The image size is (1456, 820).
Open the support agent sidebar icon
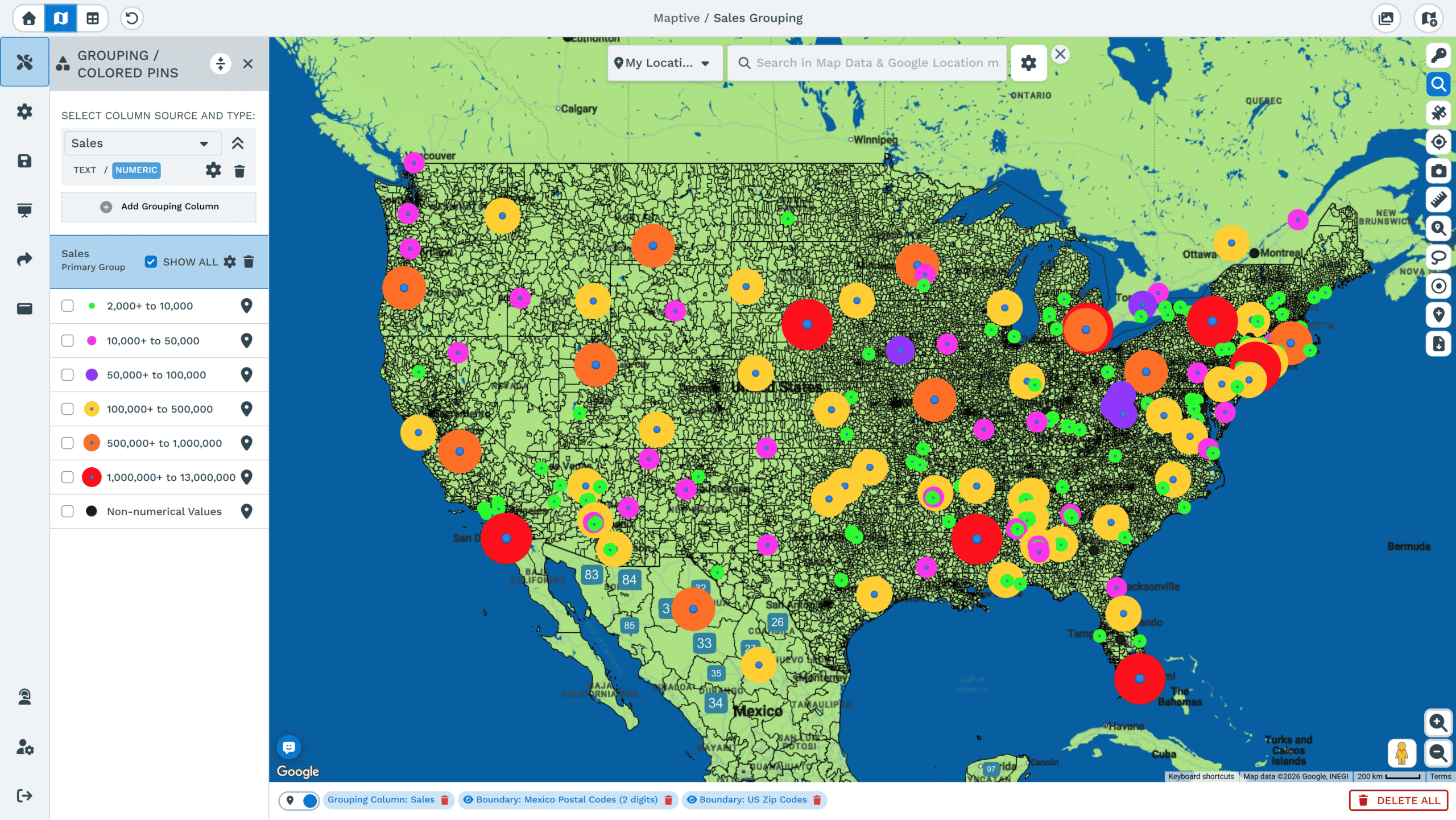coord(24,697)
